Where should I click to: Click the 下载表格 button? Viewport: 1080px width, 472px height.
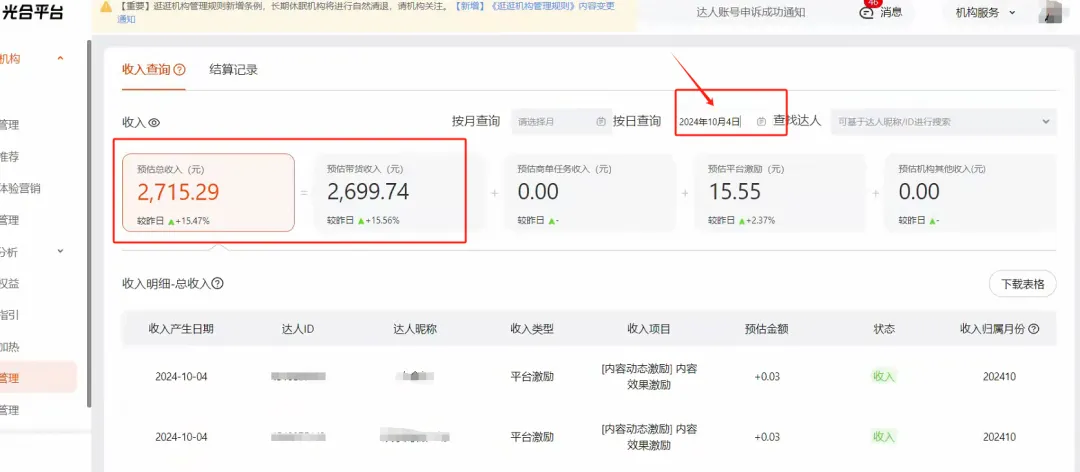tap(1022, 284)
